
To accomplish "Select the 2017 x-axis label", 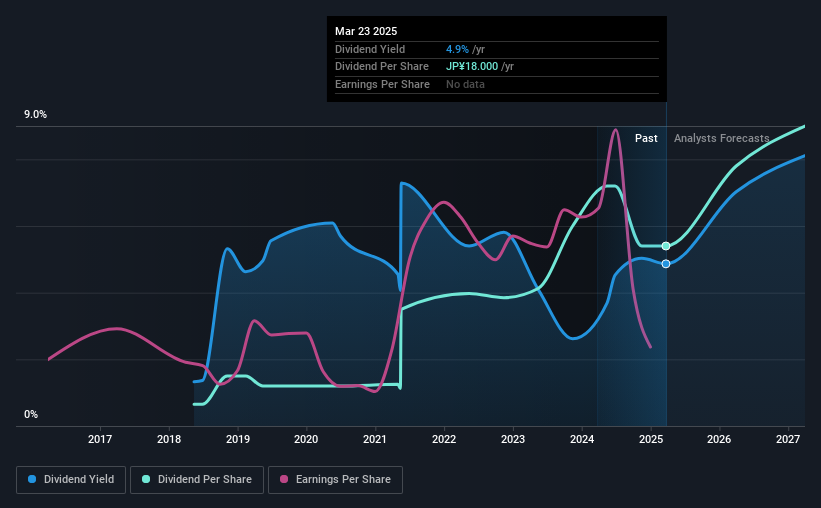I will (x=99, y=439).
